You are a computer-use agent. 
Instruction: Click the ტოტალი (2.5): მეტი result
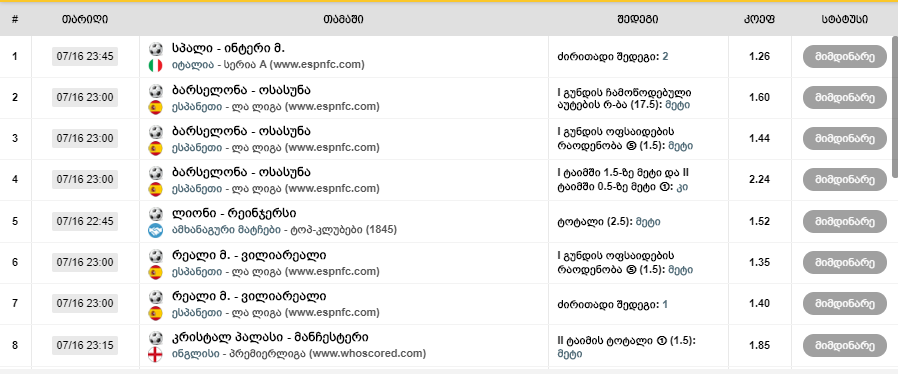[608, 221]
